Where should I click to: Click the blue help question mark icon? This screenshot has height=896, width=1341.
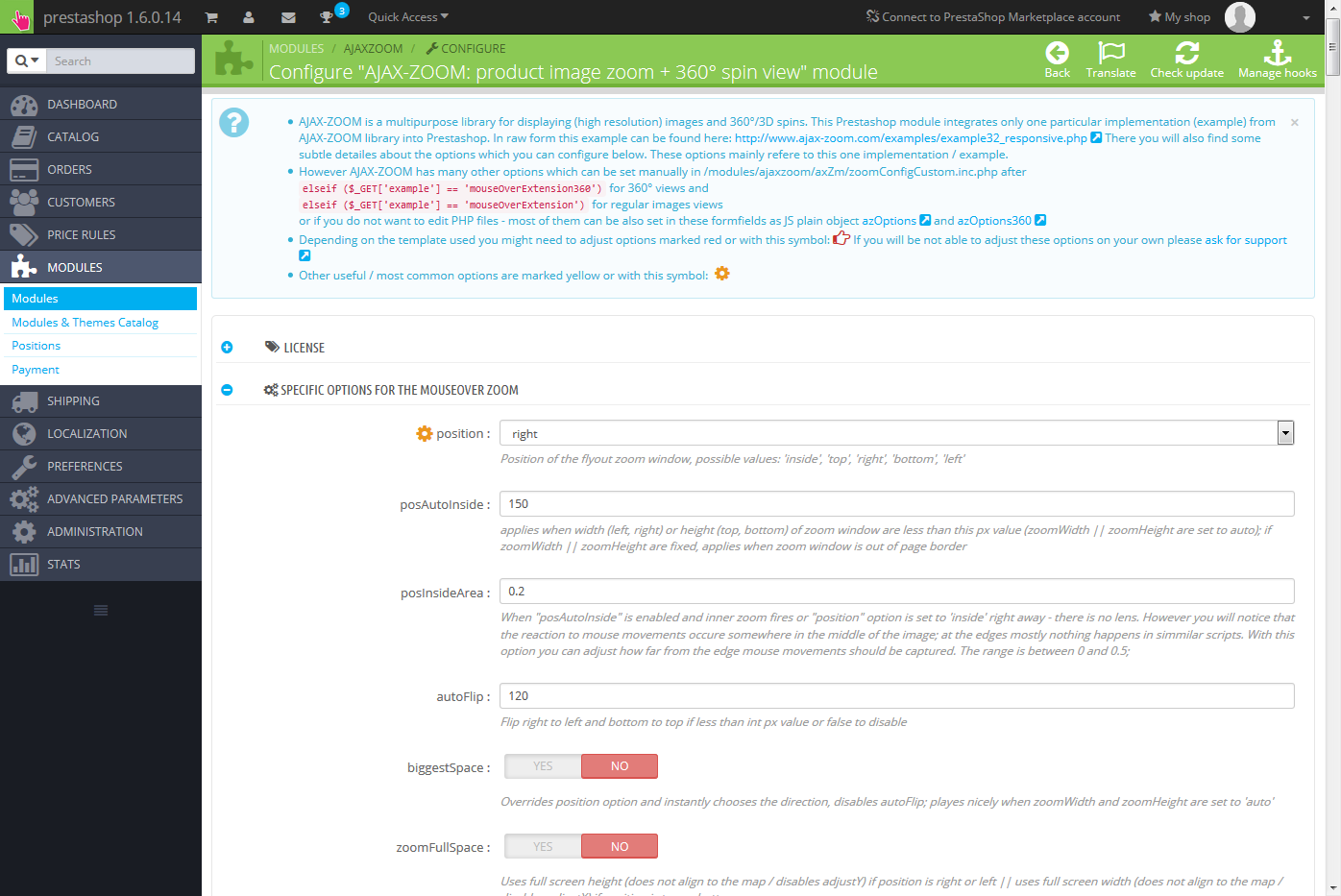coord(233,123)
